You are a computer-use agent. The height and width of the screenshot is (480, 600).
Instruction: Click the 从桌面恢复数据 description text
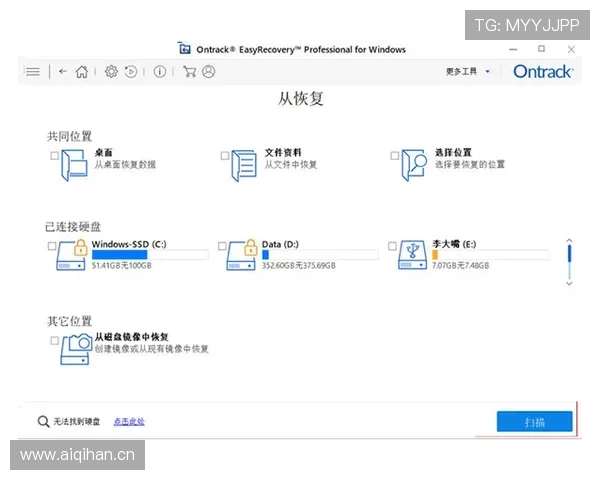point(125,165)
